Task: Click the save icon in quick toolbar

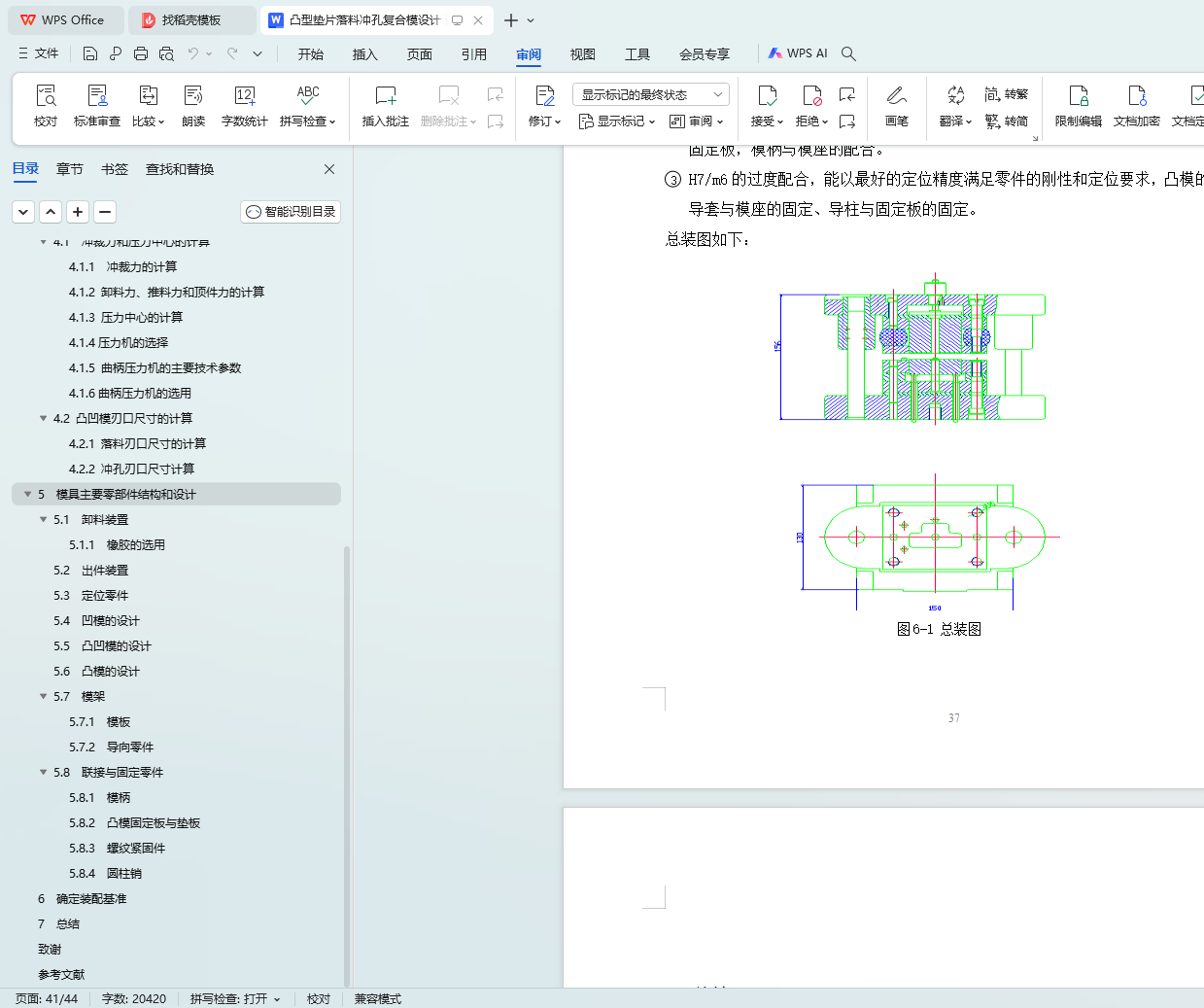Action: pyautogui.click(x=90, y=53)
